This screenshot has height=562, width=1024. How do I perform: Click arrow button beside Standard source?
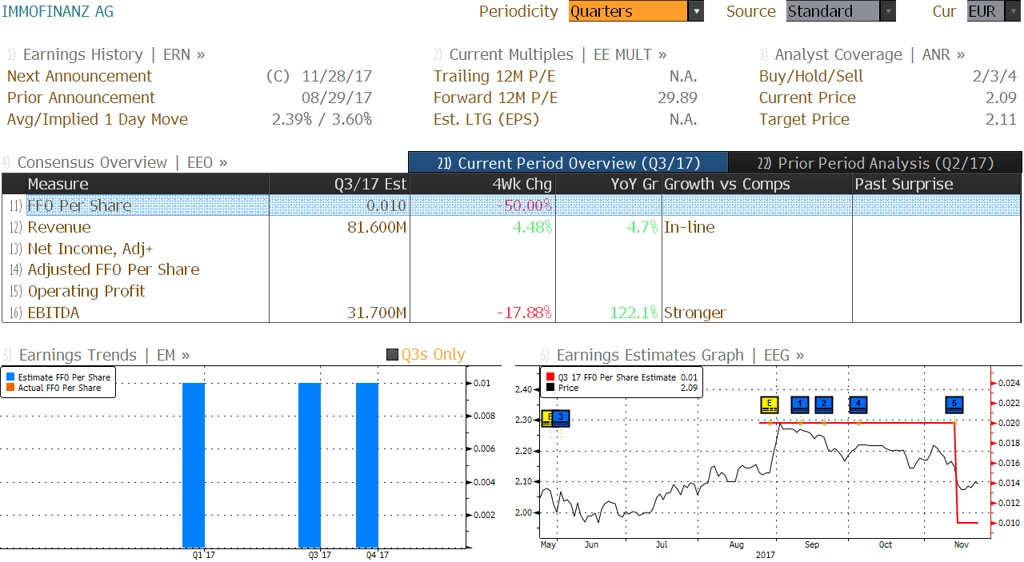tap(888, 11)
